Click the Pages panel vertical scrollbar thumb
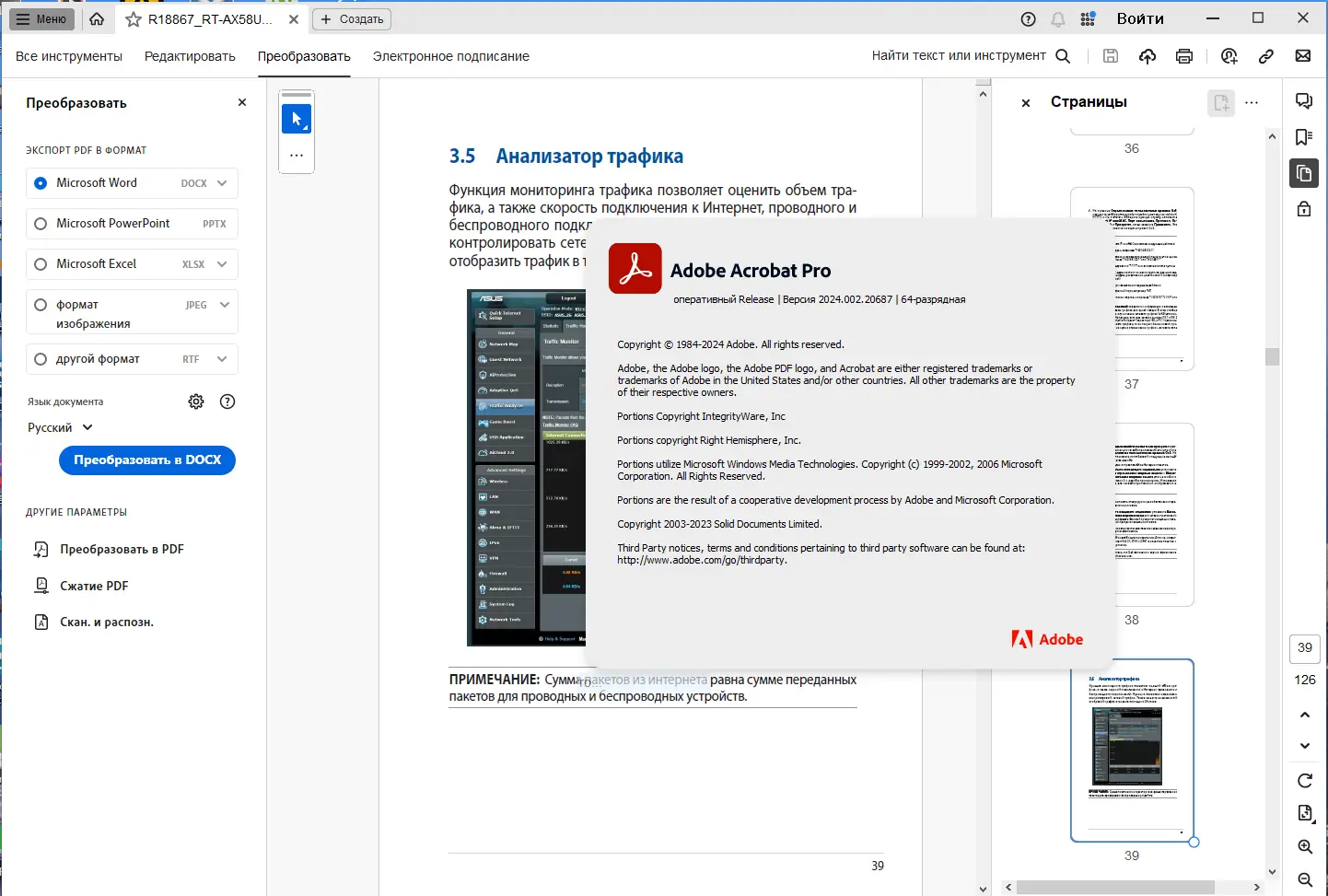 point(1272,356)
